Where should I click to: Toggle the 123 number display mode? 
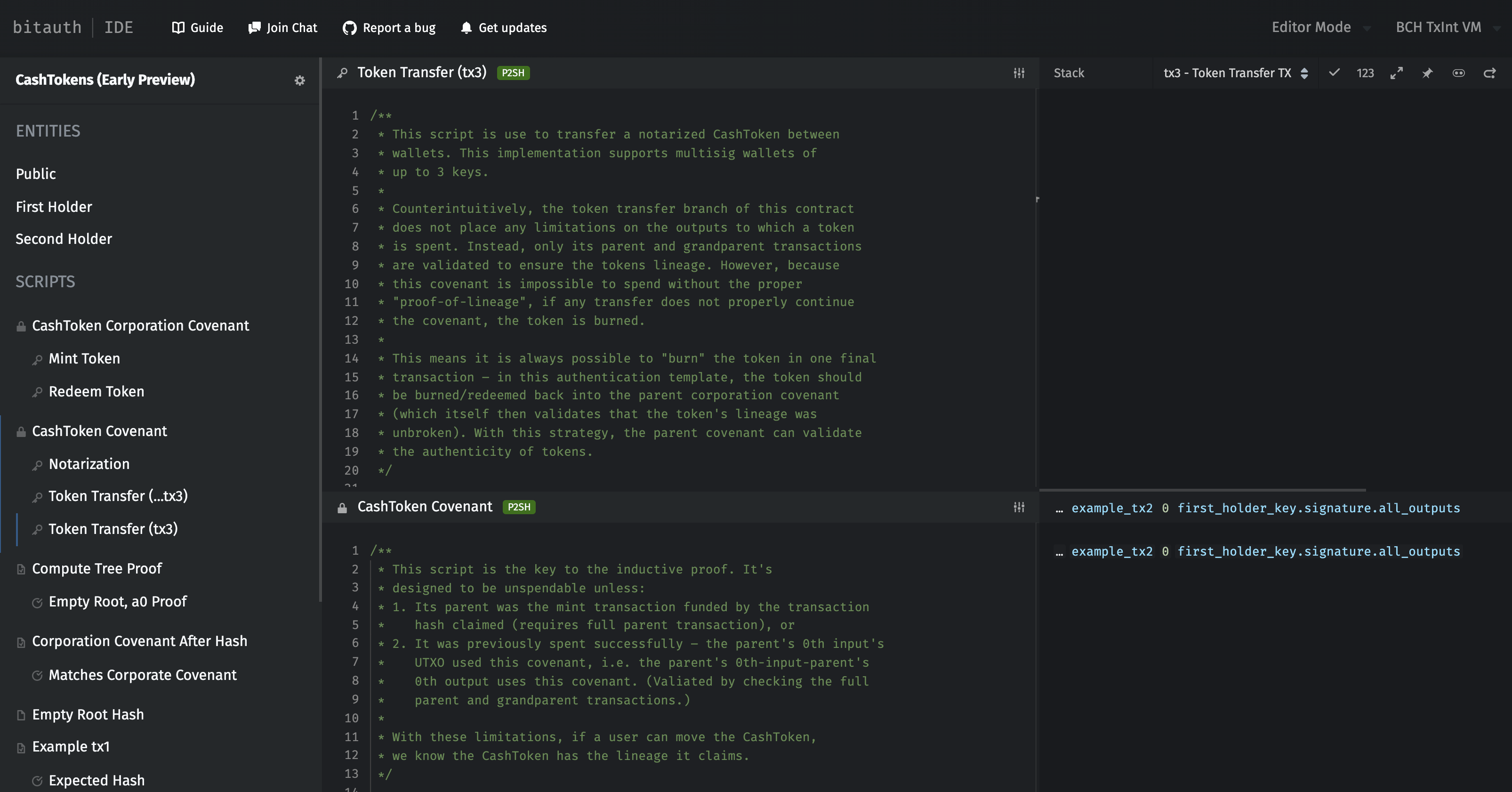1365,73
